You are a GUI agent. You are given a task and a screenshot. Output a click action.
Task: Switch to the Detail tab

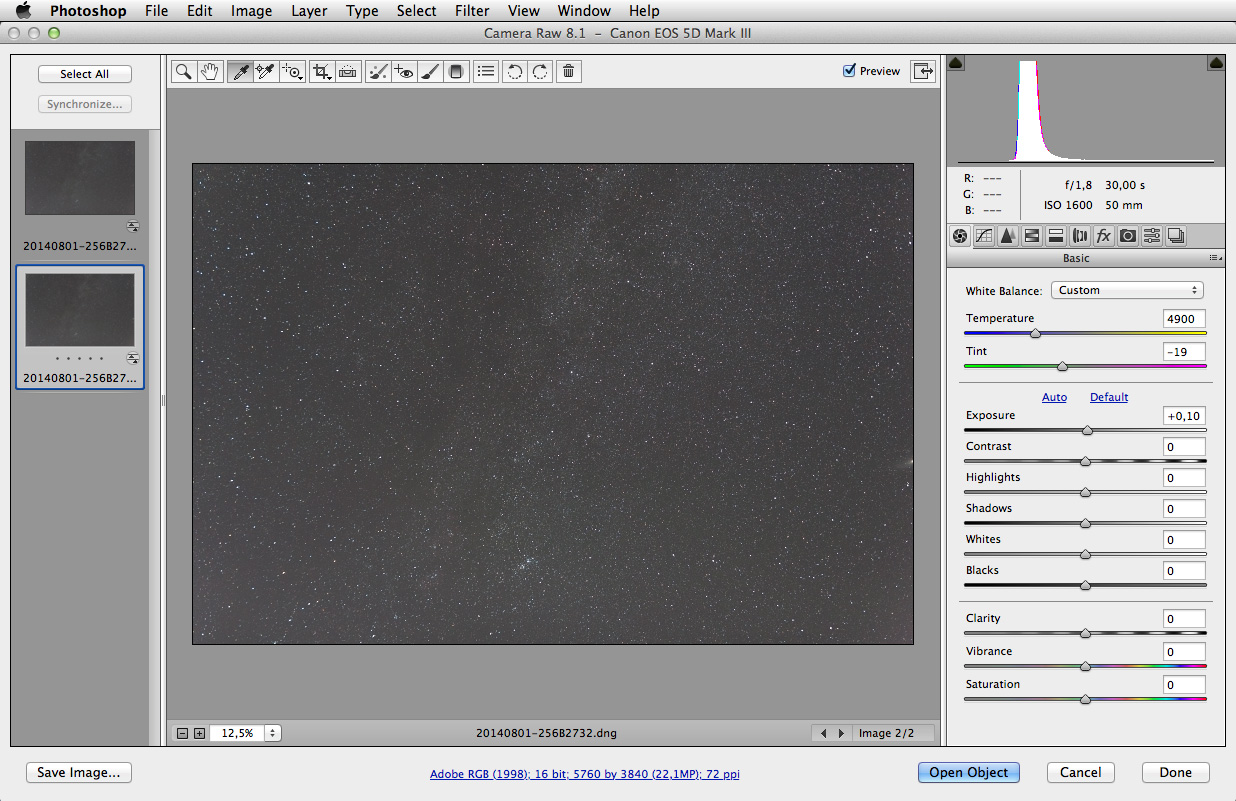click(1007, 236)
